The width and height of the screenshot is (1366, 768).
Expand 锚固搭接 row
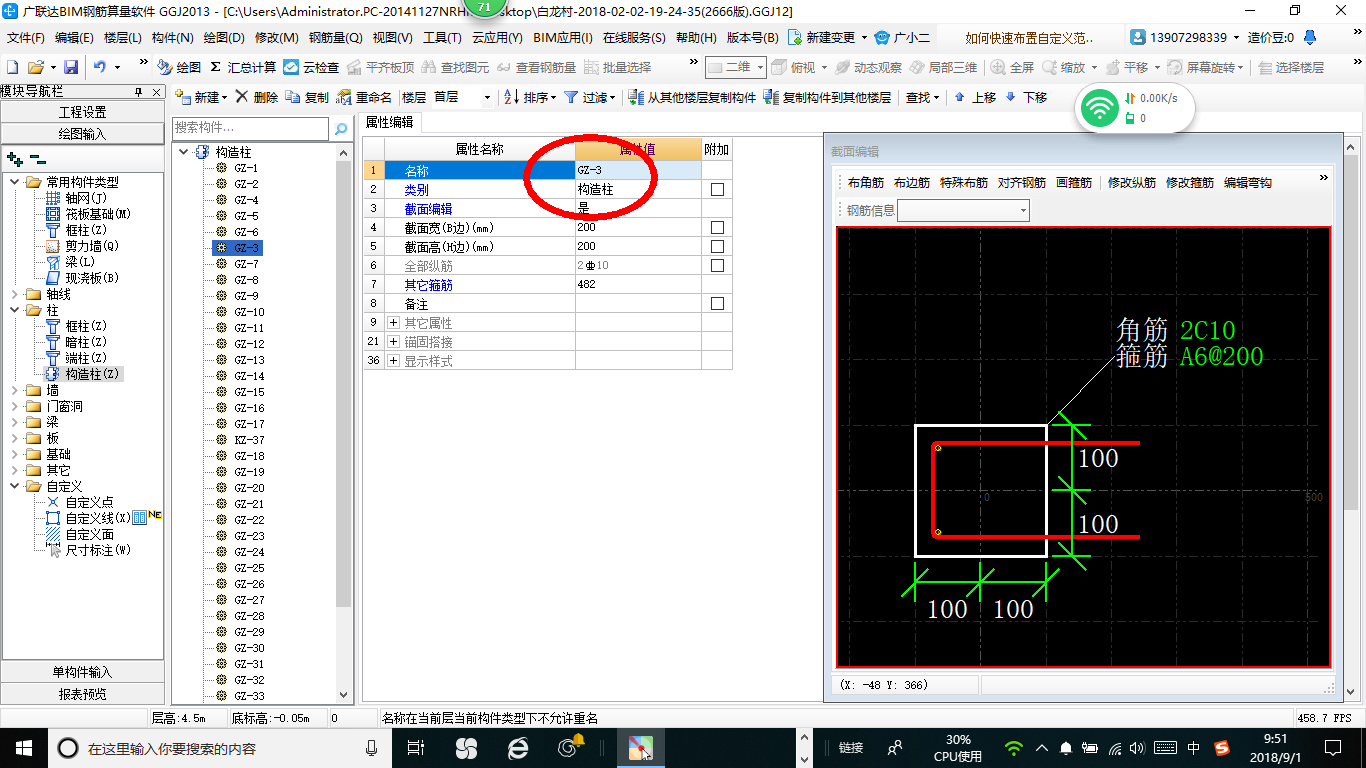click(x=393, y=341)
